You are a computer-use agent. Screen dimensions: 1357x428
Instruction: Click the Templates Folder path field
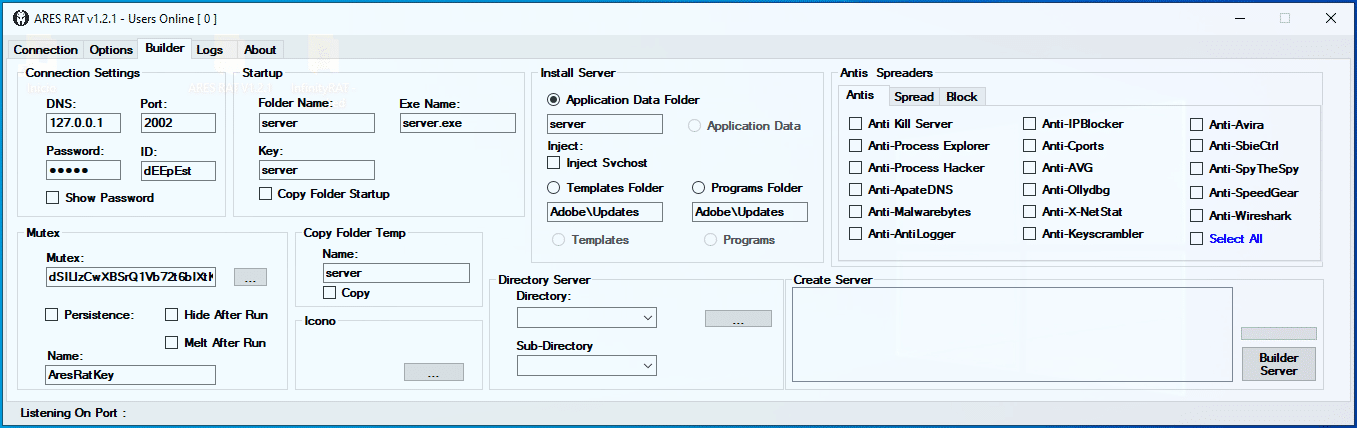[605, 211]
